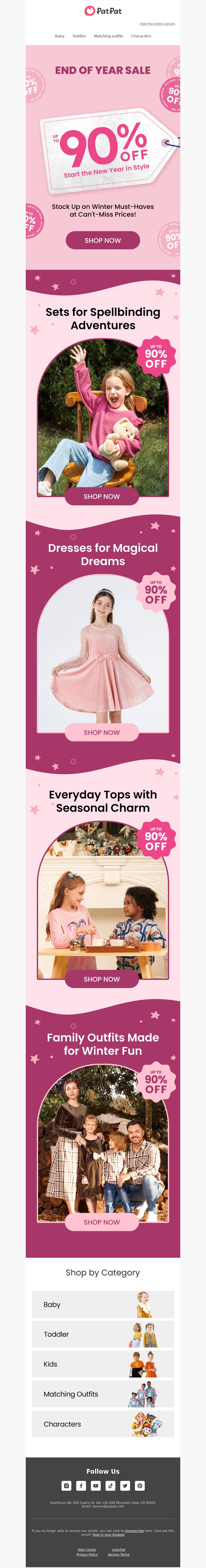Viewport: 206px width, 1568px height.
Task: Select the Toddler navigation item
Action: [79, 36]
